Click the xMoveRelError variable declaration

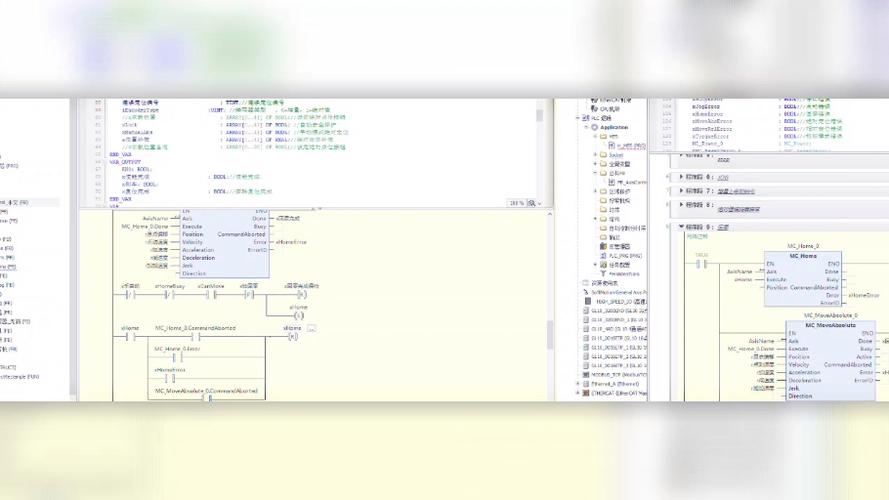click(712, 129)
